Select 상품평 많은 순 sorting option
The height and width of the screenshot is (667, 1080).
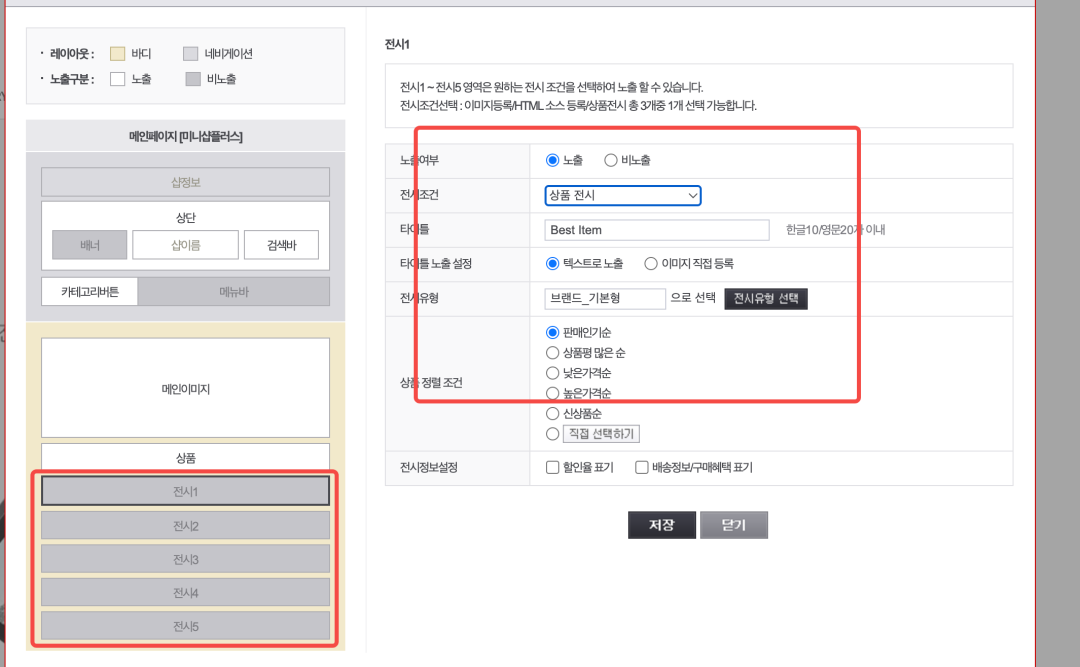[551, 352]
